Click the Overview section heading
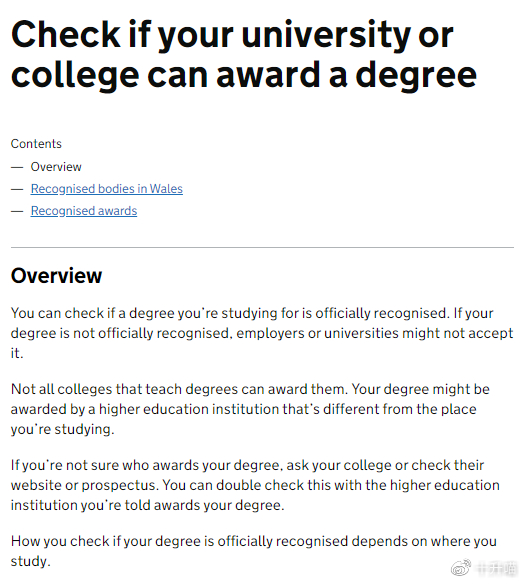 (56, 276)
